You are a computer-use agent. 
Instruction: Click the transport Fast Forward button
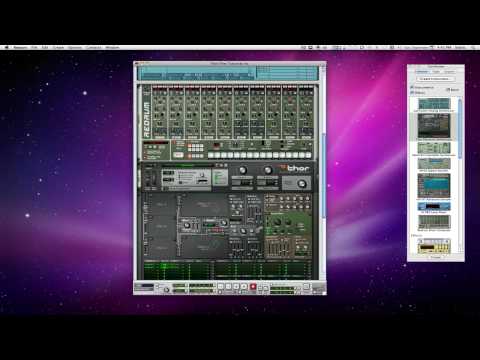click(228, 286)
